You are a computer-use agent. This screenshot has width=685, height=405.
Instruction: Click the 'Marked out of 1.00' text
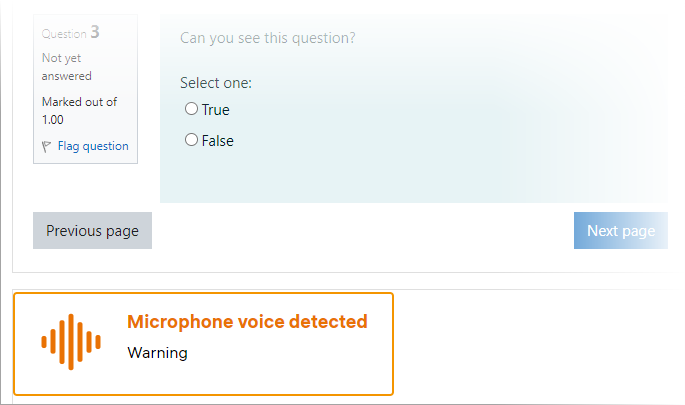[79, 110]
